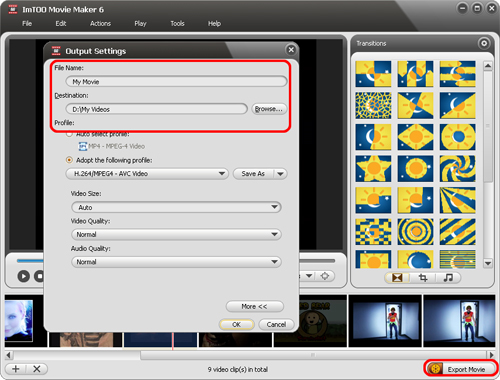Click the timeline scroll left arrow

tap(9, 355)
